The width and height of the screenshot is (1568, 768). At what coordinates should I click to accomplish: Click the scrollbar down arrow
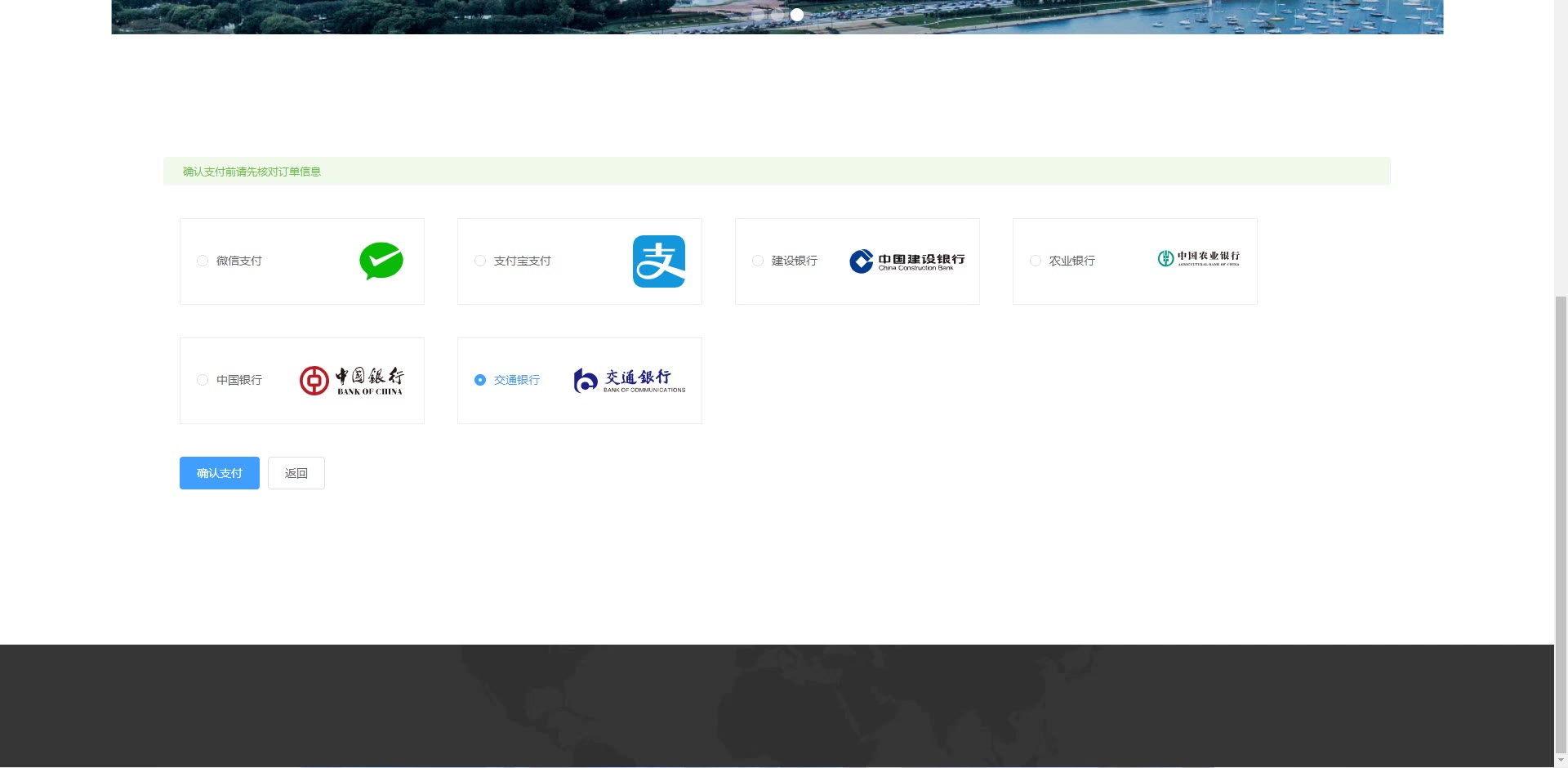pyautogui.click(x=1561, y=761)
